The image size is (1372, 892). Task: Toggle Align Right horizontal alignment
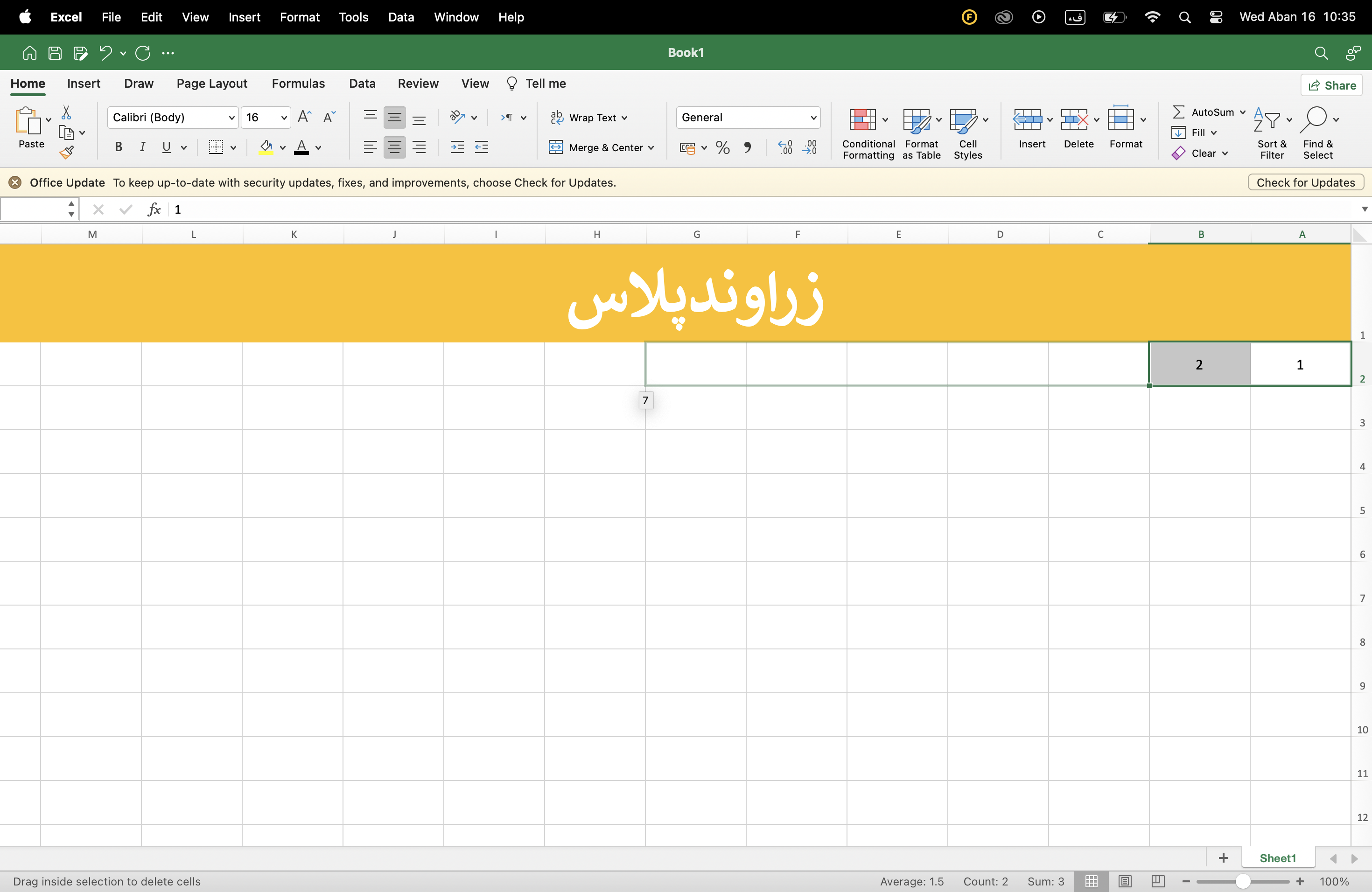click(x=419, y=147)
